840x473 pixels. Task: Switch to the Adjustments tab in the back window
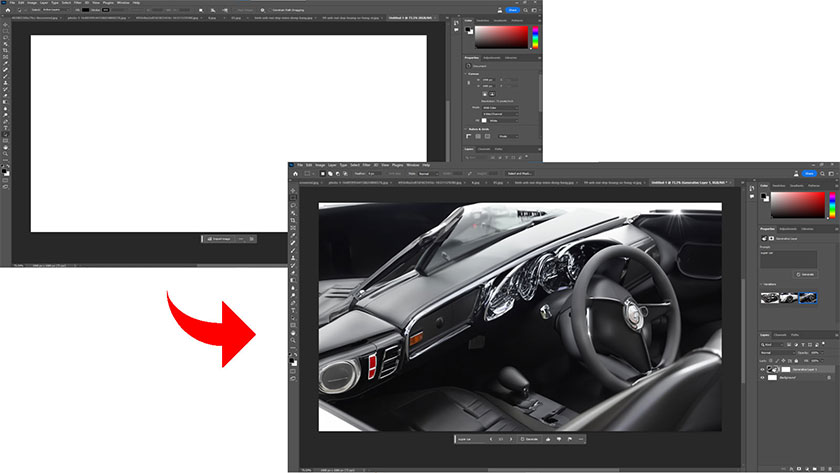point(492,58)
